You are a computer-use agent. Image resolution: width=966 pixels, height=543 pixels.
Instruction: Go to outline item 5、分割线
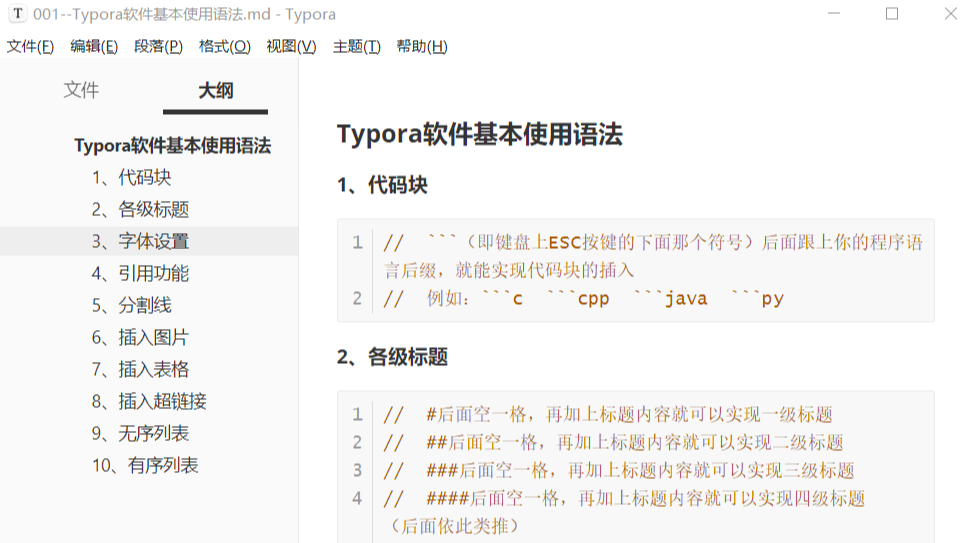pos(131,306)
